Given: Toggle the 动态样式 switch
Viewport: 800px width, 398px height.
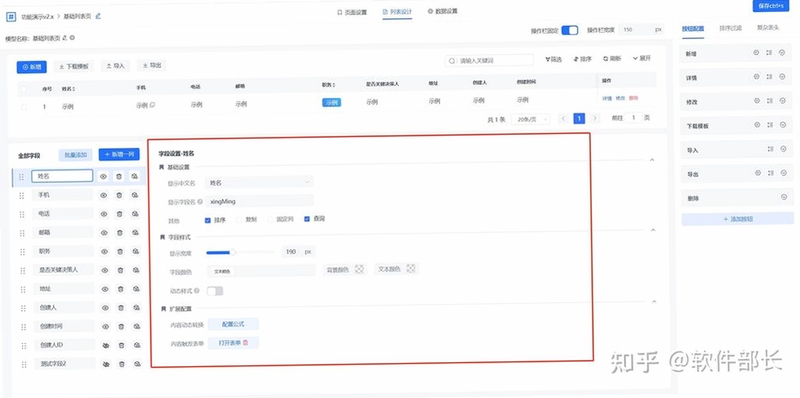Looking at the screenshot, I should point(215,291).
